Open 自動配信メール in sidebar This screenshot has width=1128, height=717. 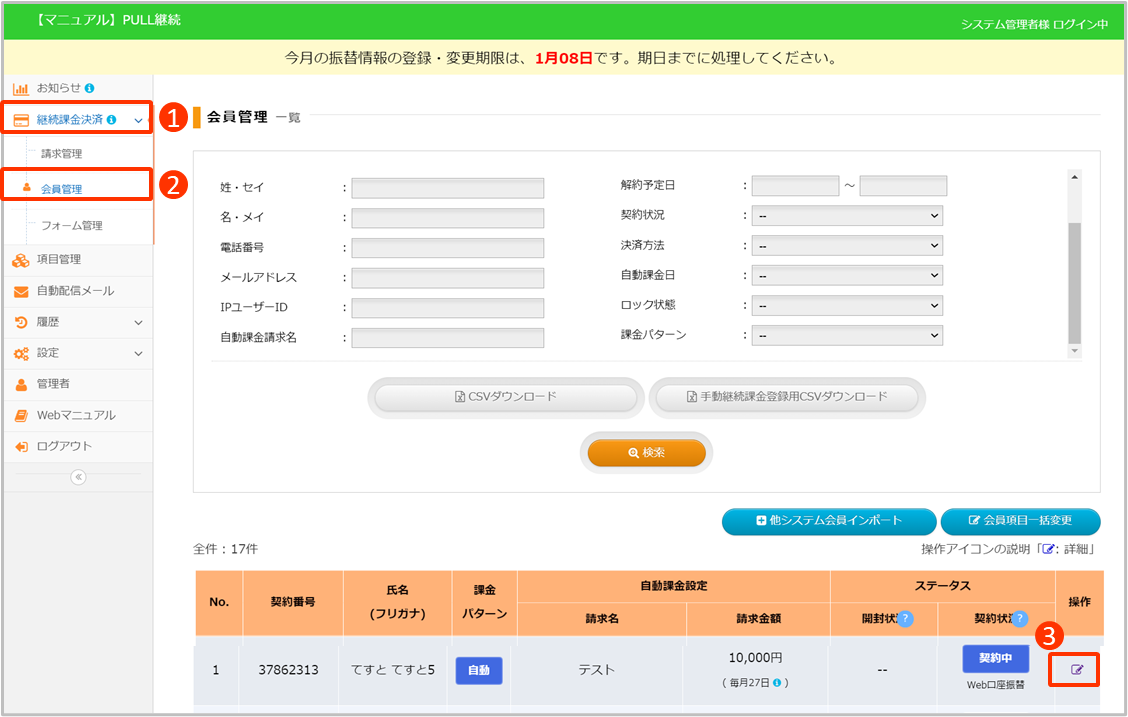pos(75,291)
